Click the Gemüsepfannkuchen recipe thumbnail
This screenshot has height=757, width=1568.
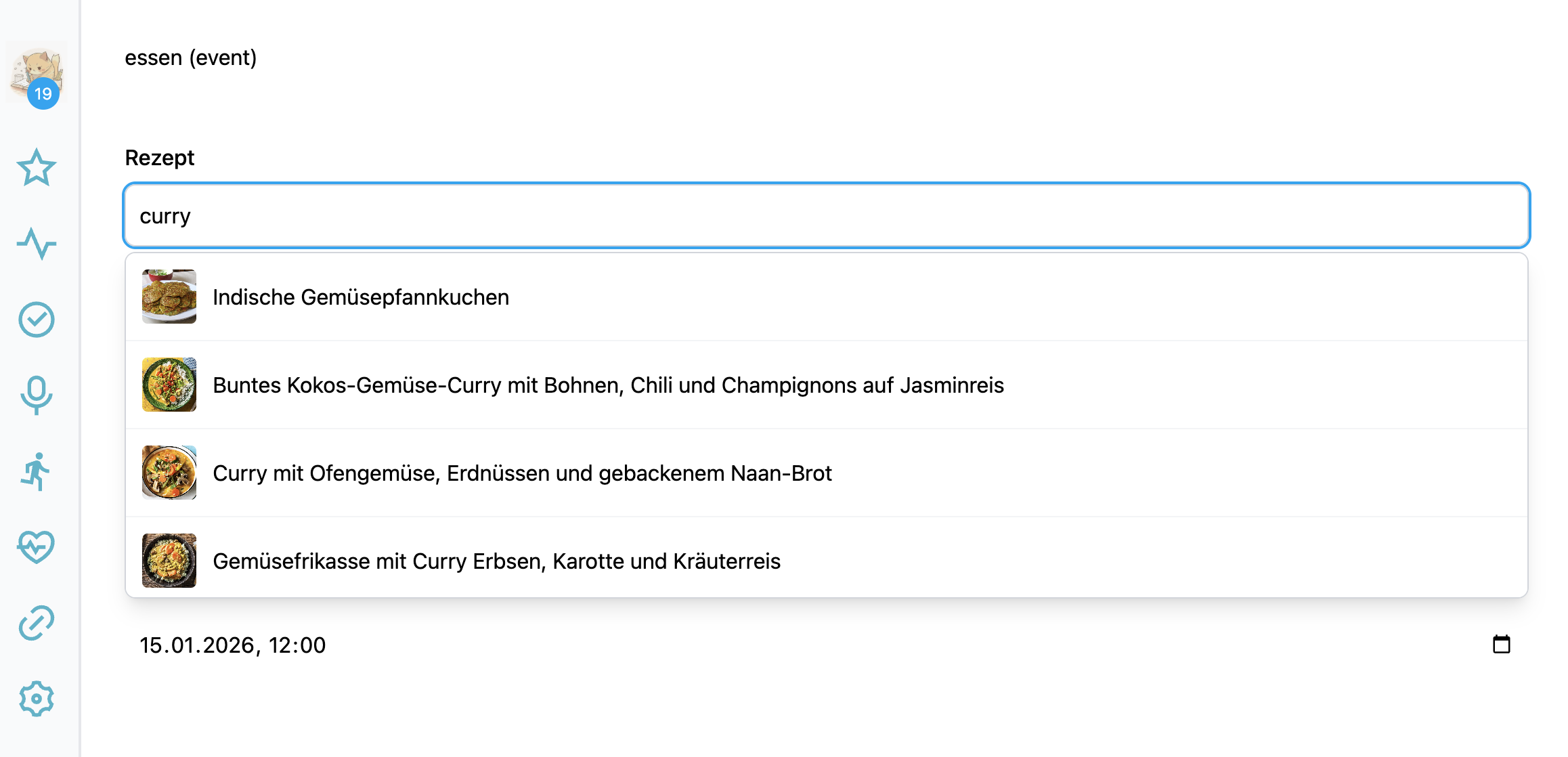[x=169, y=297]
